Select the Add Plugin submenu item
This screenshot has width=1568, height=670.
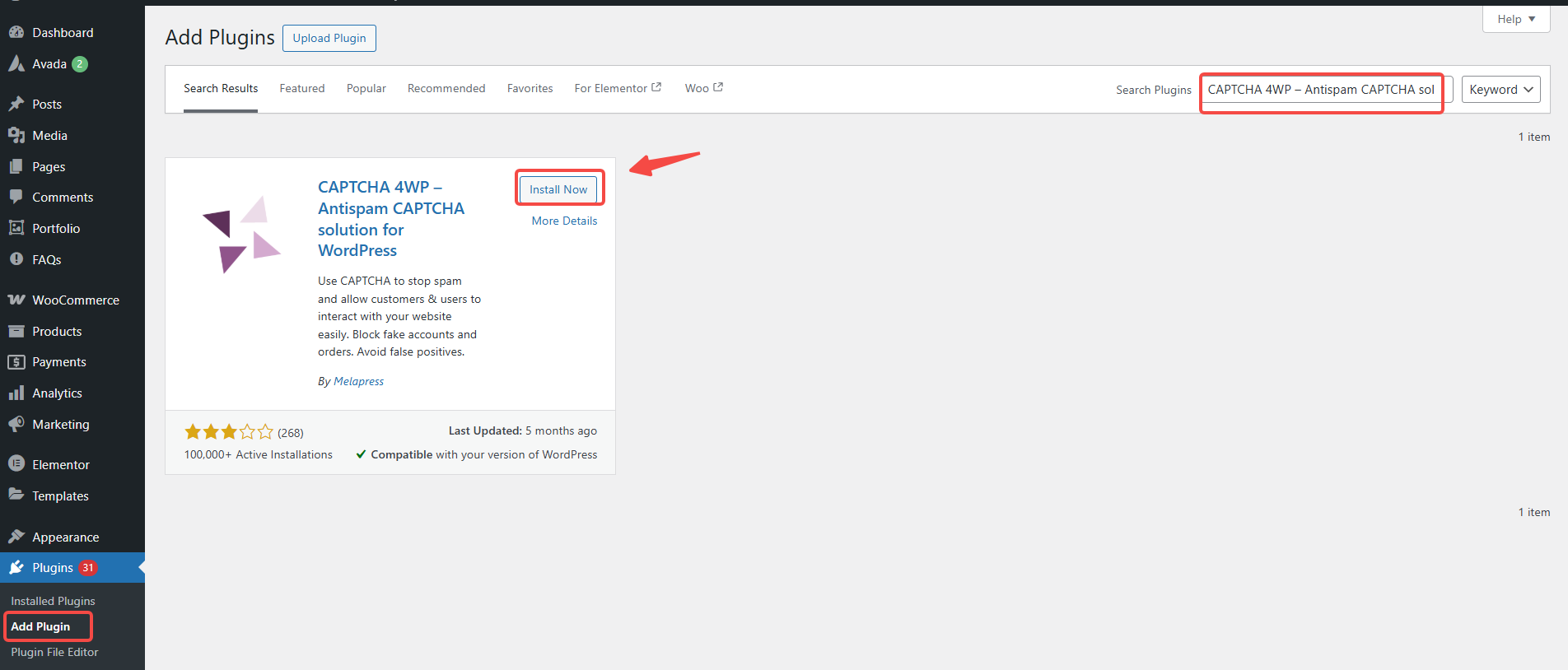tap(40, 626)
